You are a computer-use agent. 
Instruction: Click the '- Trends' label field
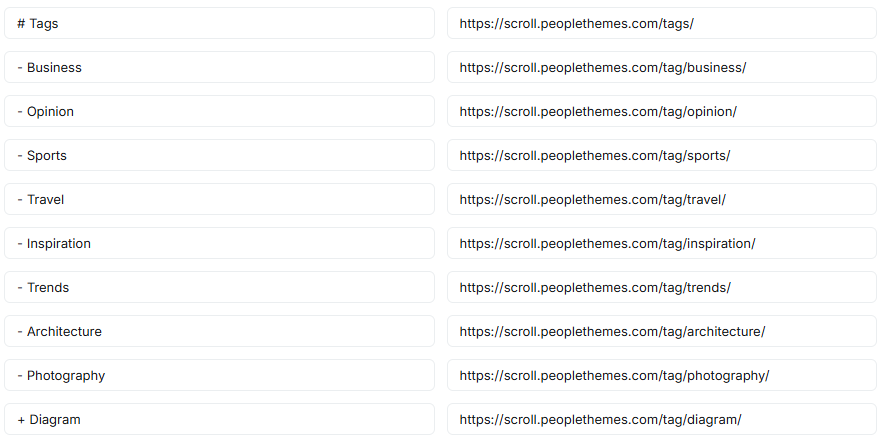(x=220, y=287)
